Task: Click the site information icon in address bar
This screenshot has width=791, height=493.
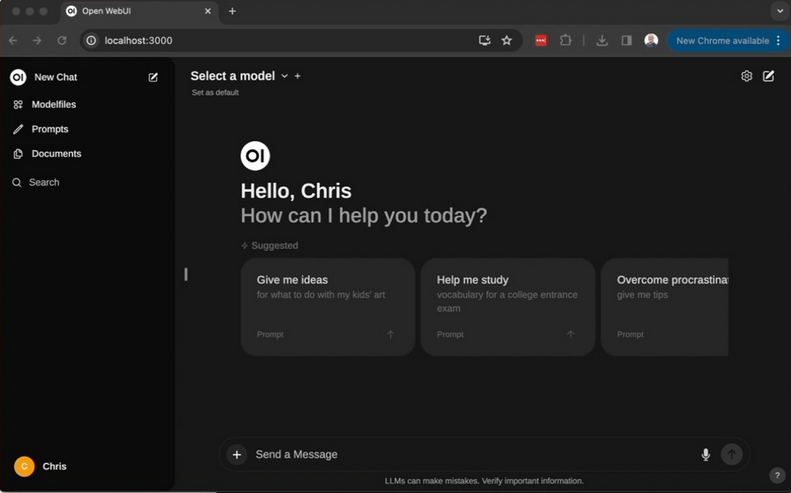Action: pos(91,40)
